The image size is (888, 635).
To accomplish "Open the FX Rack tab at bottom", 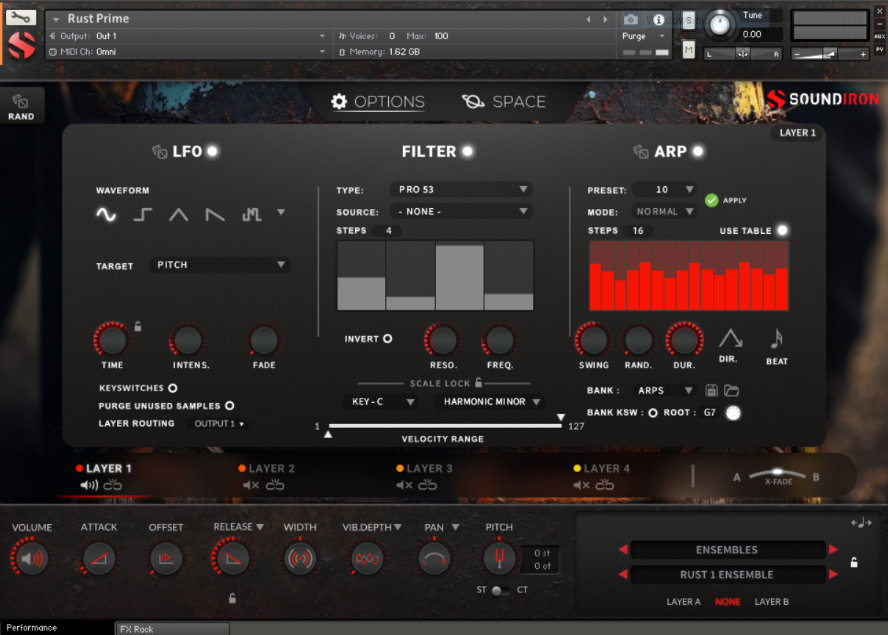I will (x=172, y=628).
